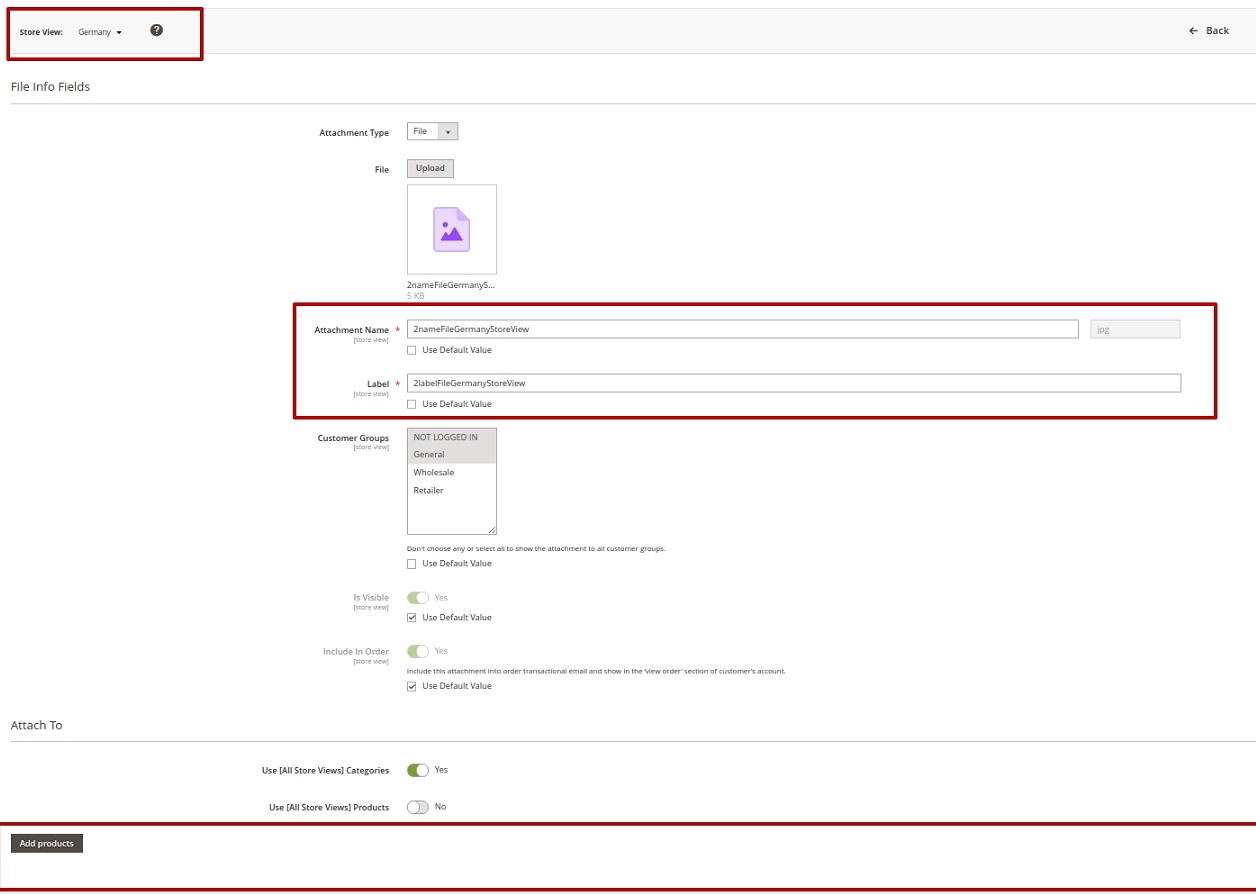Screen dimensions: 1256x894
Task: Click the uploaded image file thumbnail
Action: [451, 229]
